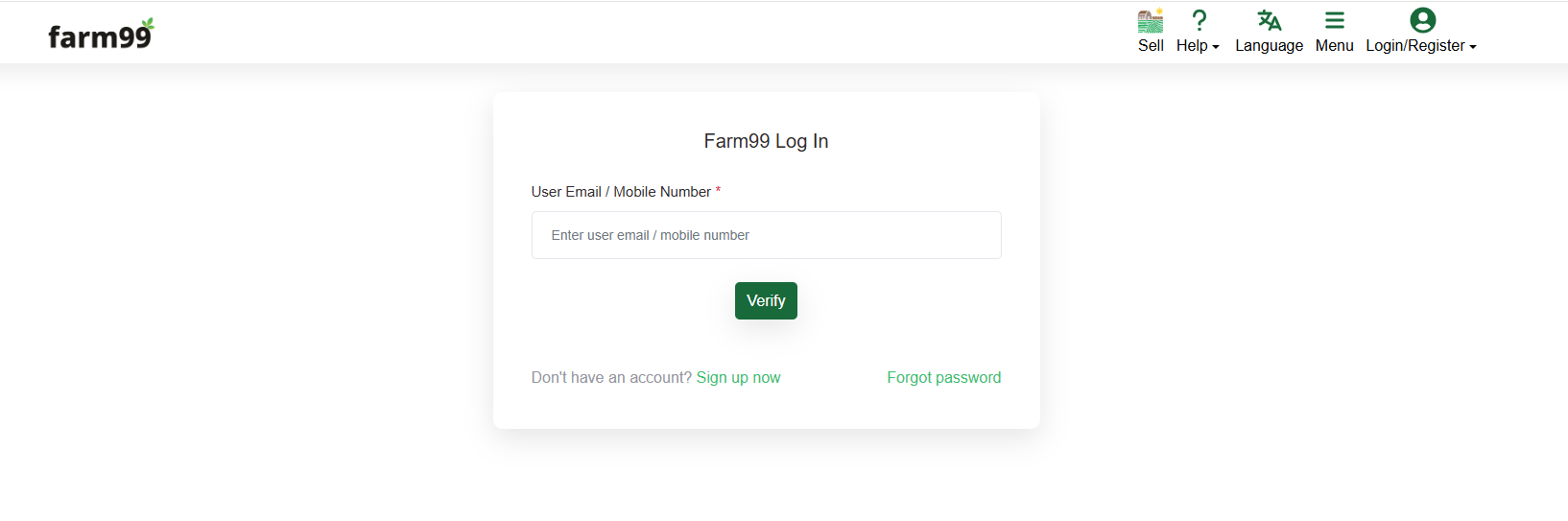Open the hamburger Menu icon

(x=1335, y=20)
